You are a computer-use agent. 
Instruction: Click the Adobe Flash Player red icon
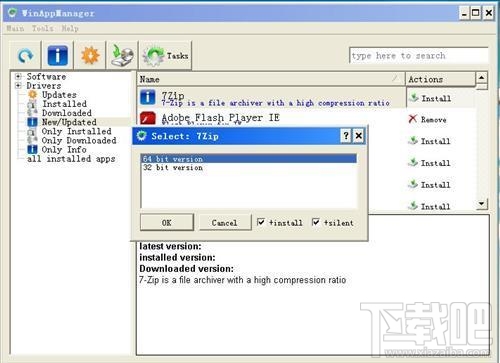(x=147, y=118)
